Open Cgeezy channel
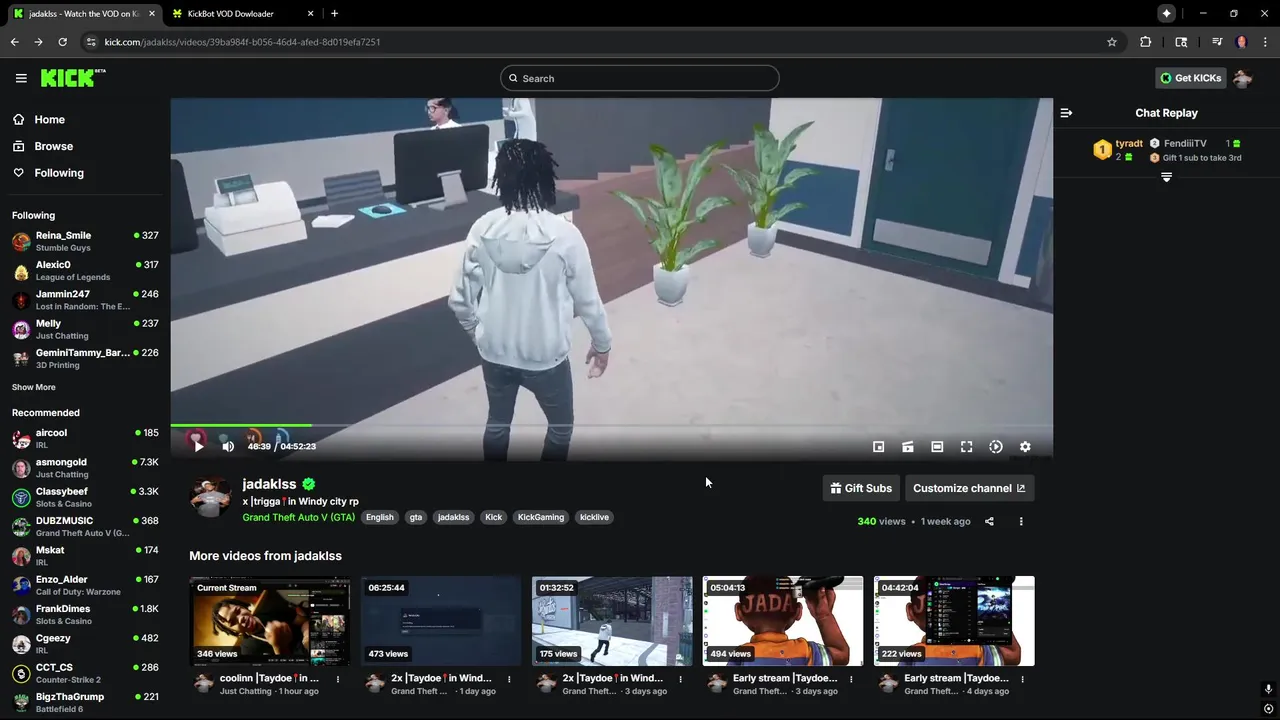Image resolution: width=1280 pixels, height=720 pixels. click(85, 643)
